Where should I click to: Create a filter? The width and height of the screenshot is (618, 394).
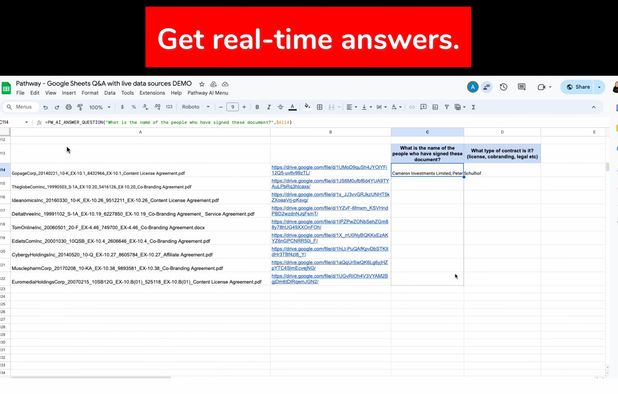click(x=447, y=107)
